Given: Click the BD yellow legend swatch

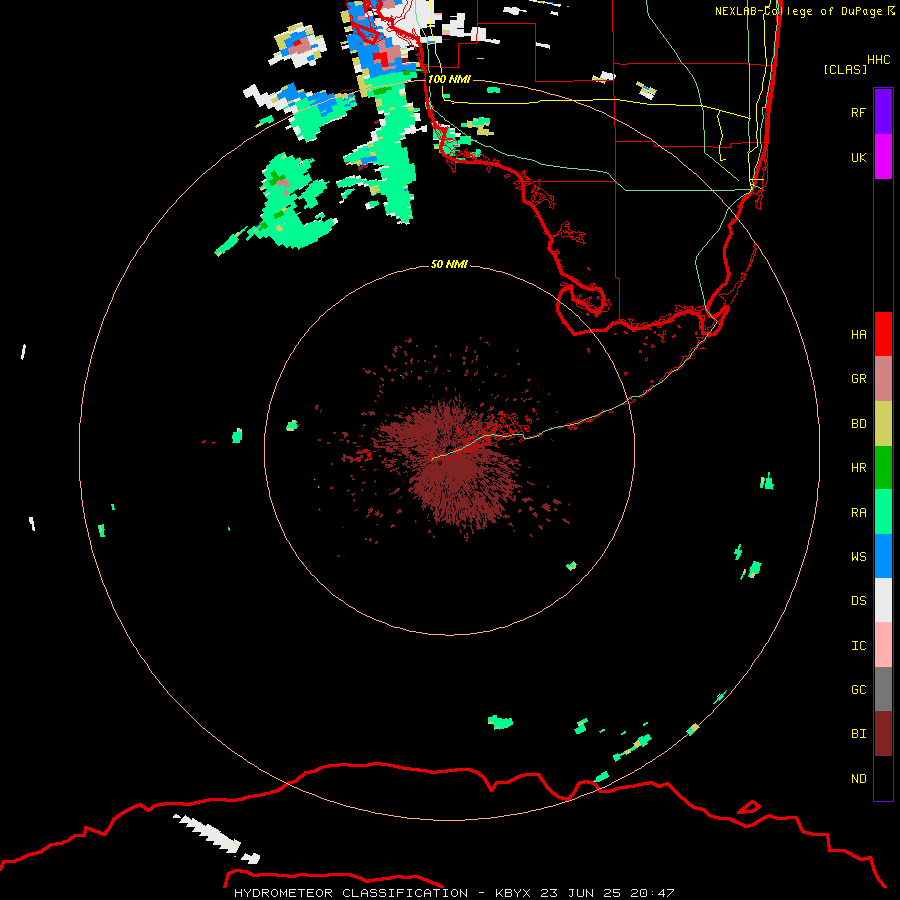Looking at the screenshot, I should coord(883,424).
